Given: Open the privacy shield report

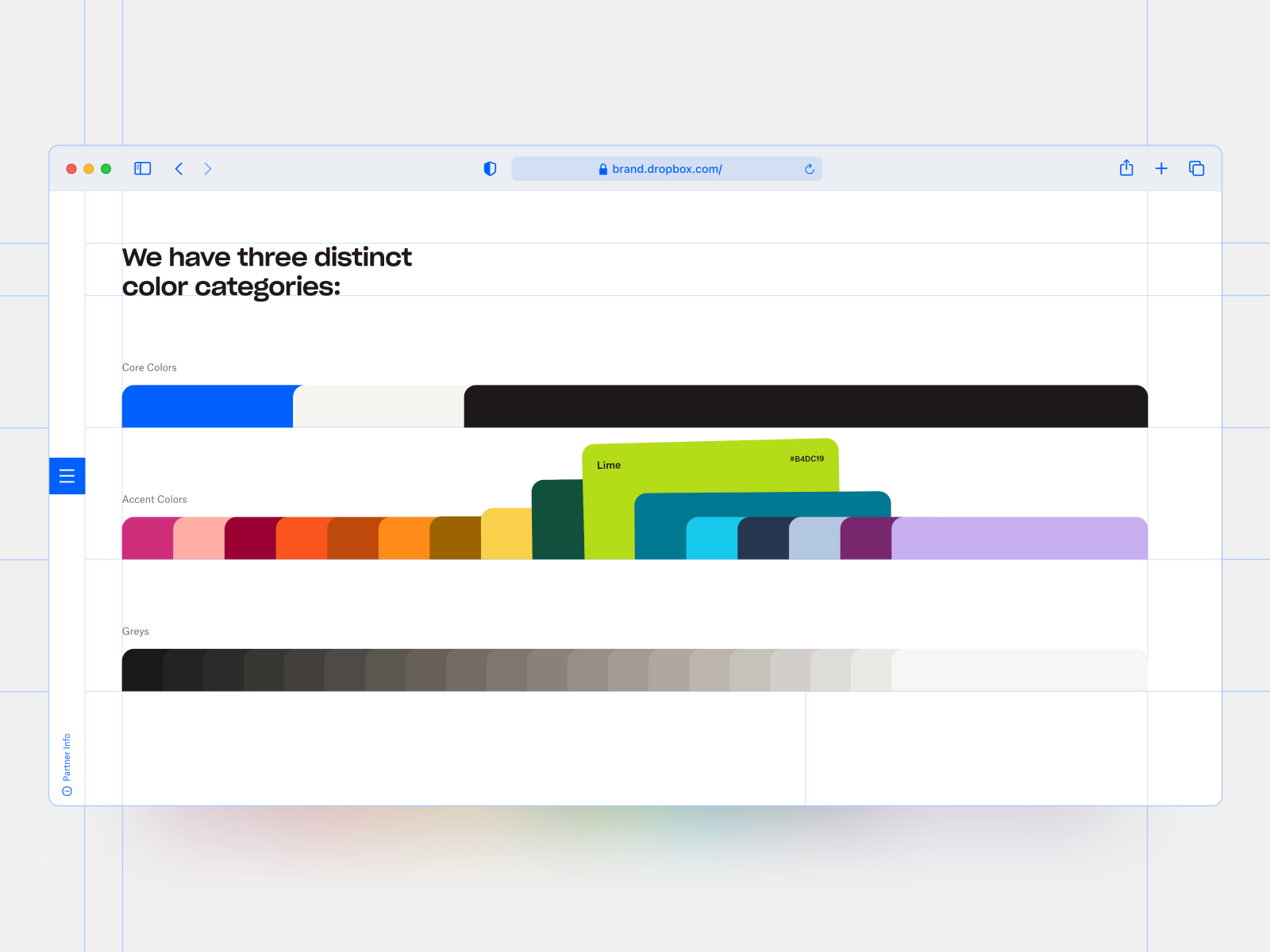Looking at the screenshot, I should click(x=490, y=169).
